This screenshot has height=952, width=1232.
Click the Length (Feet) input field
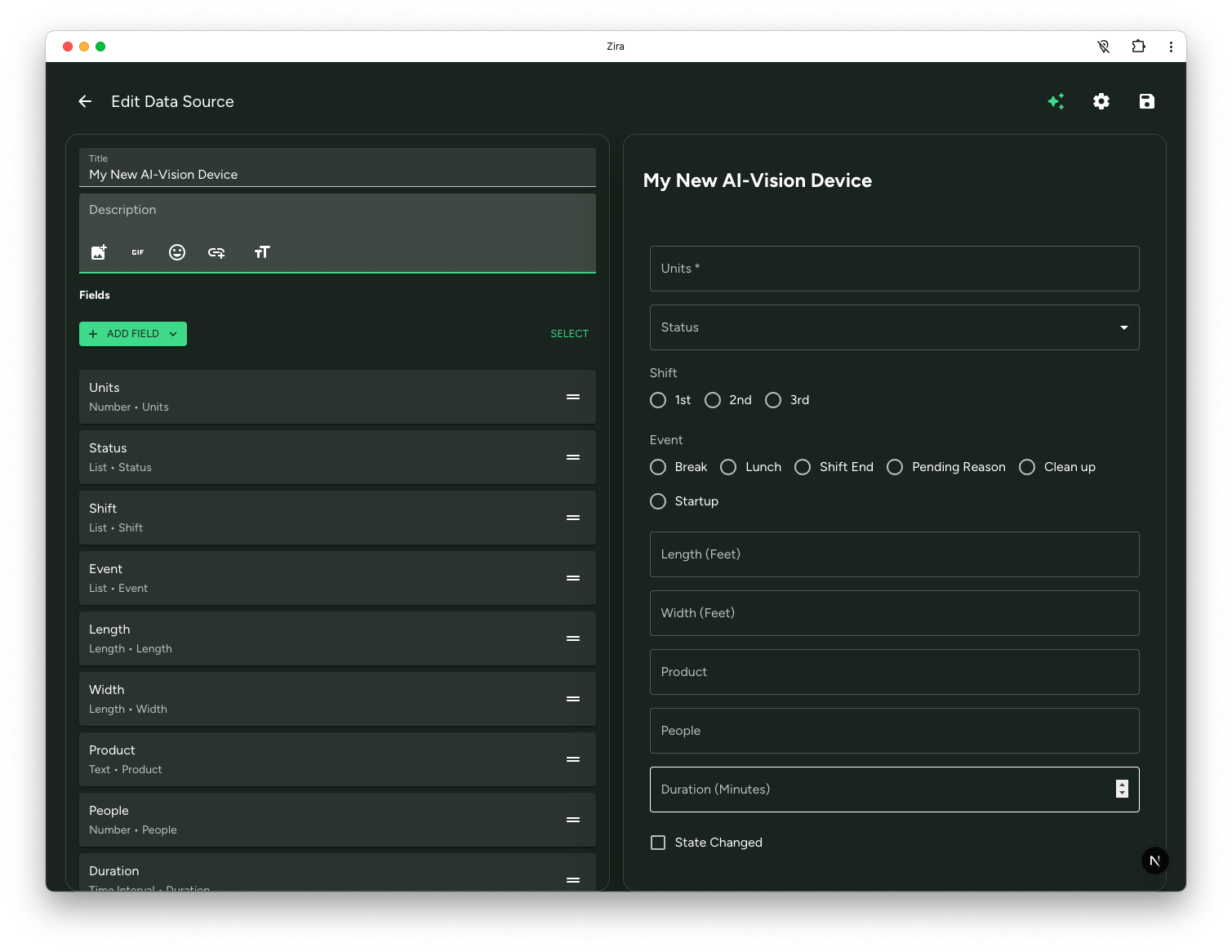click(x=895, y=554)
